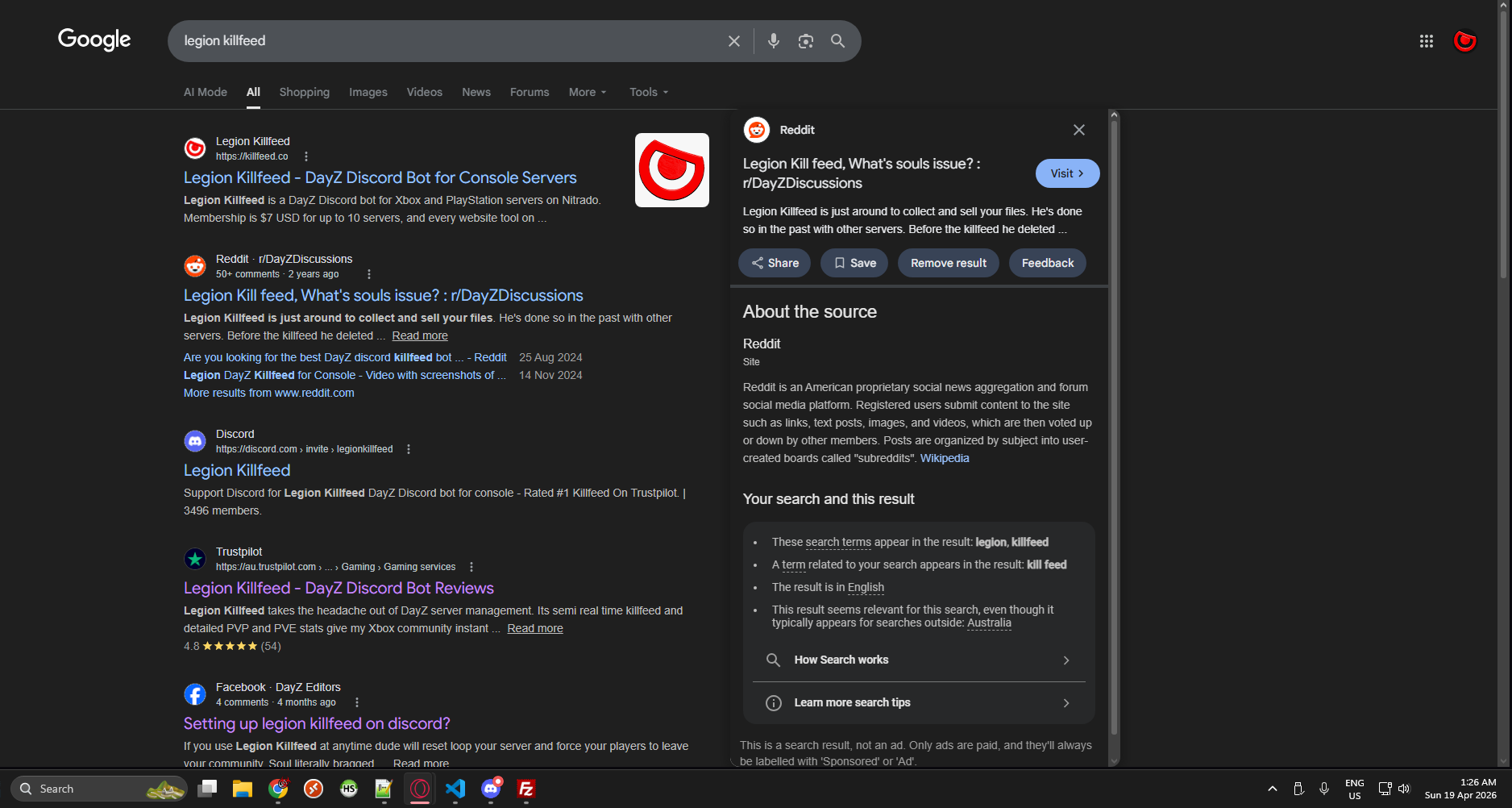This screenshot has width=1512, height=808.
Task: Open Task View from the taskbar
Action: coord(207,789)
